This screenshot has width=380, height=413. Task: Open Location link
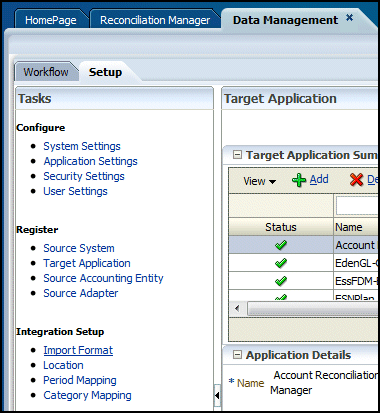coord(63,365)
